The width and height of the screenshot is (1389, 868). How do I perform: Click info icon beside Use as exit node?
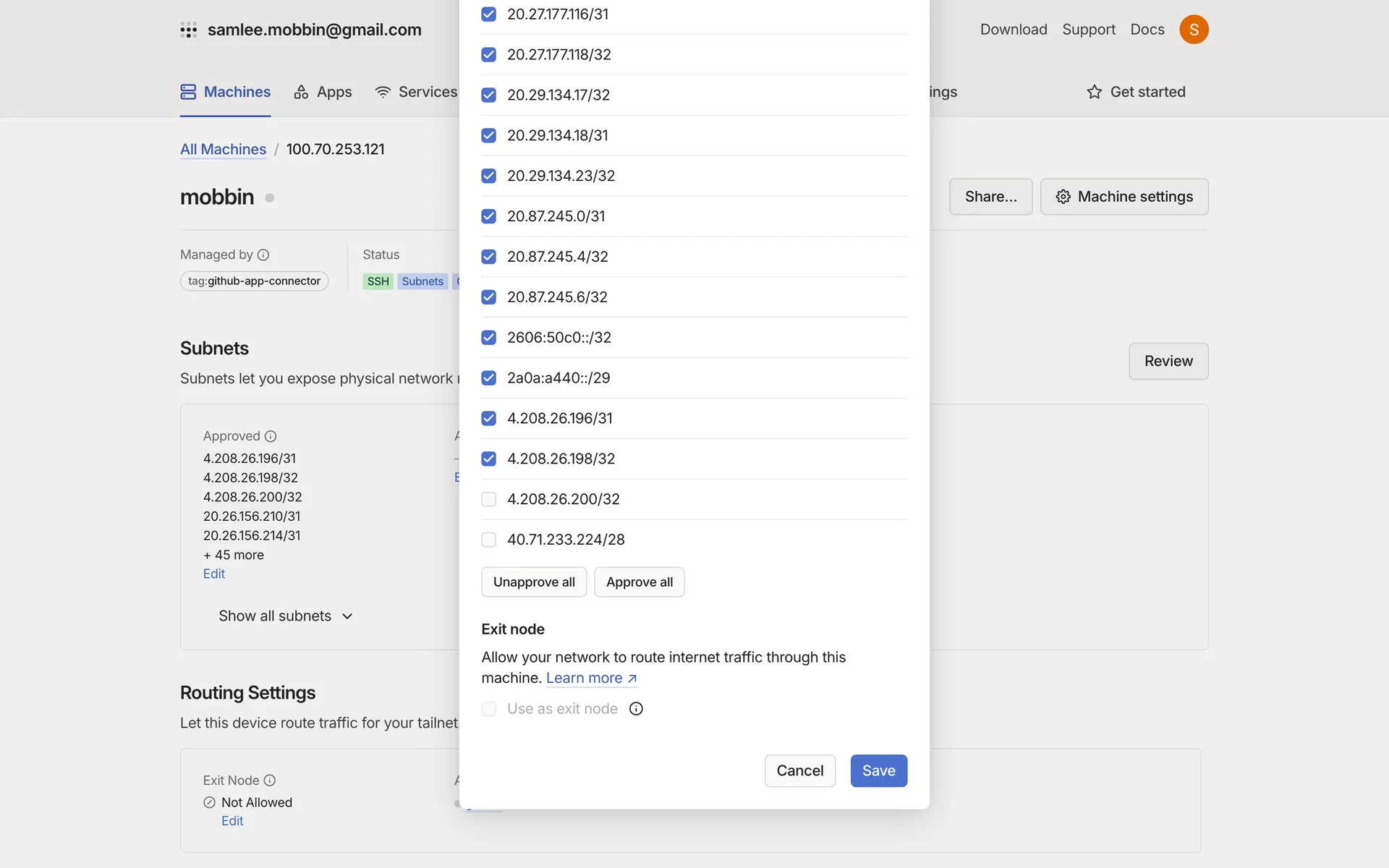[x=636, y=709]
